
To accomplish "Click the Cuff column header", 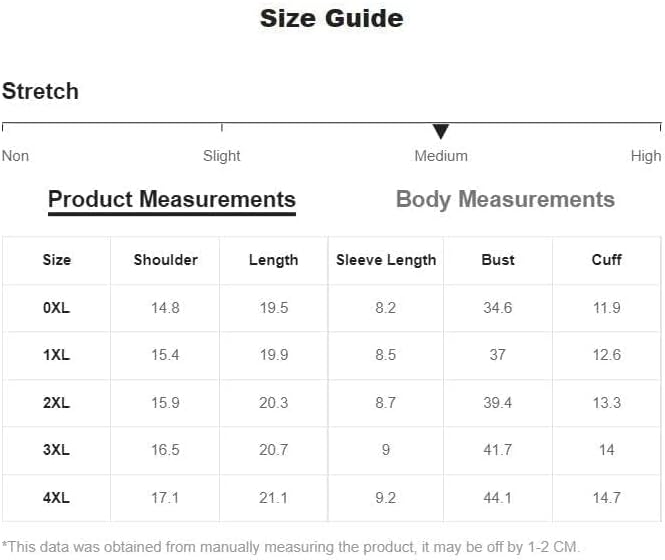I will click(x=606, y=260).
